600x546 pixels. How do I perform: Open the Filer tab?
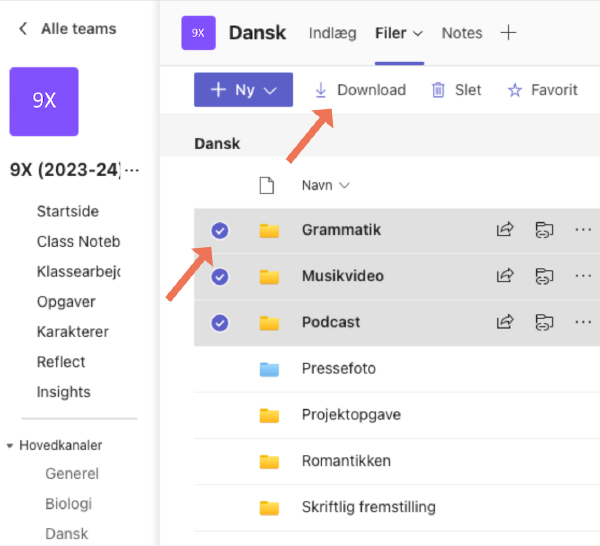click(390, 33)
